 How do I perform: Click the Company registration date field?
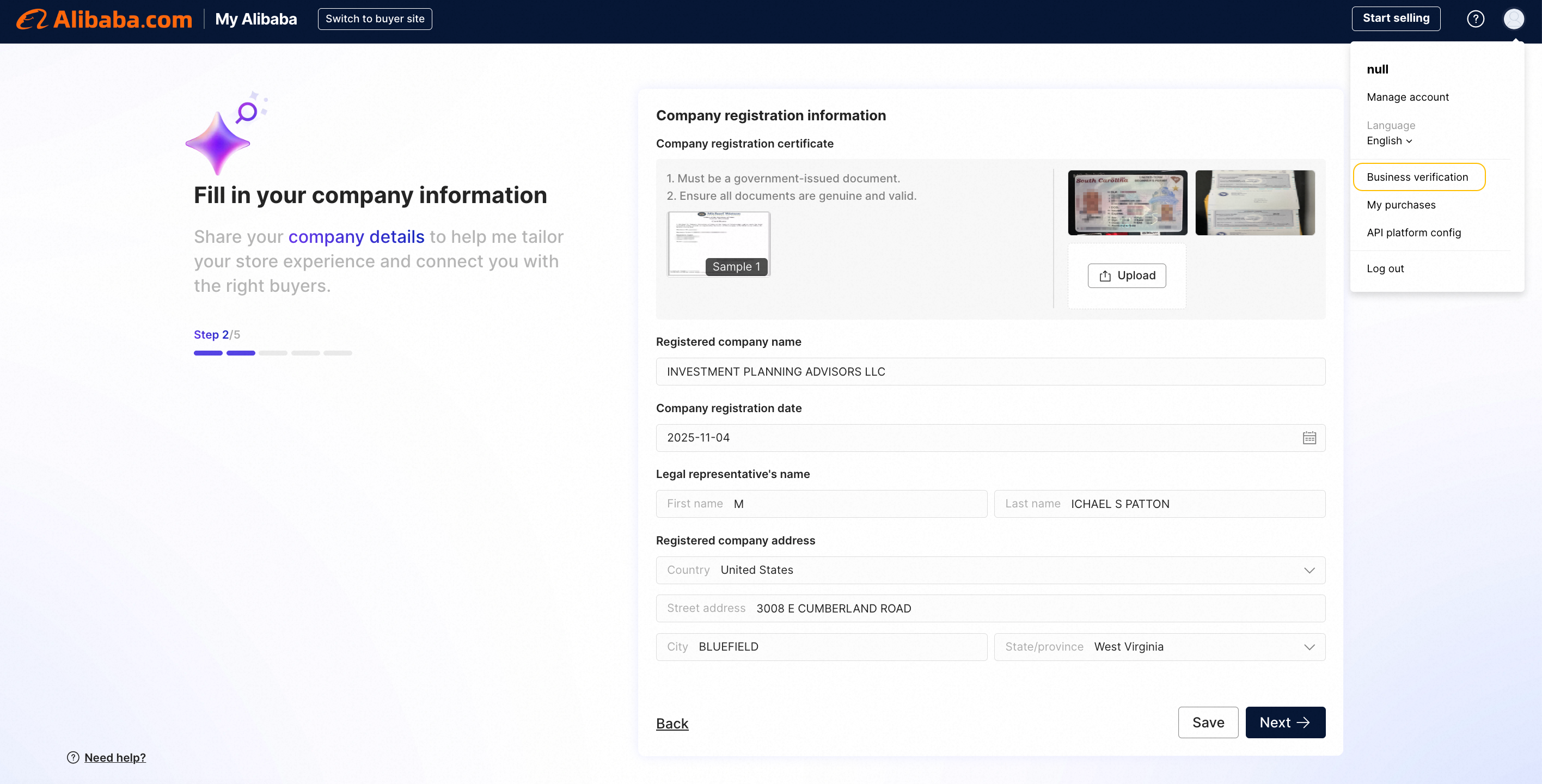[x=990, y=438]
